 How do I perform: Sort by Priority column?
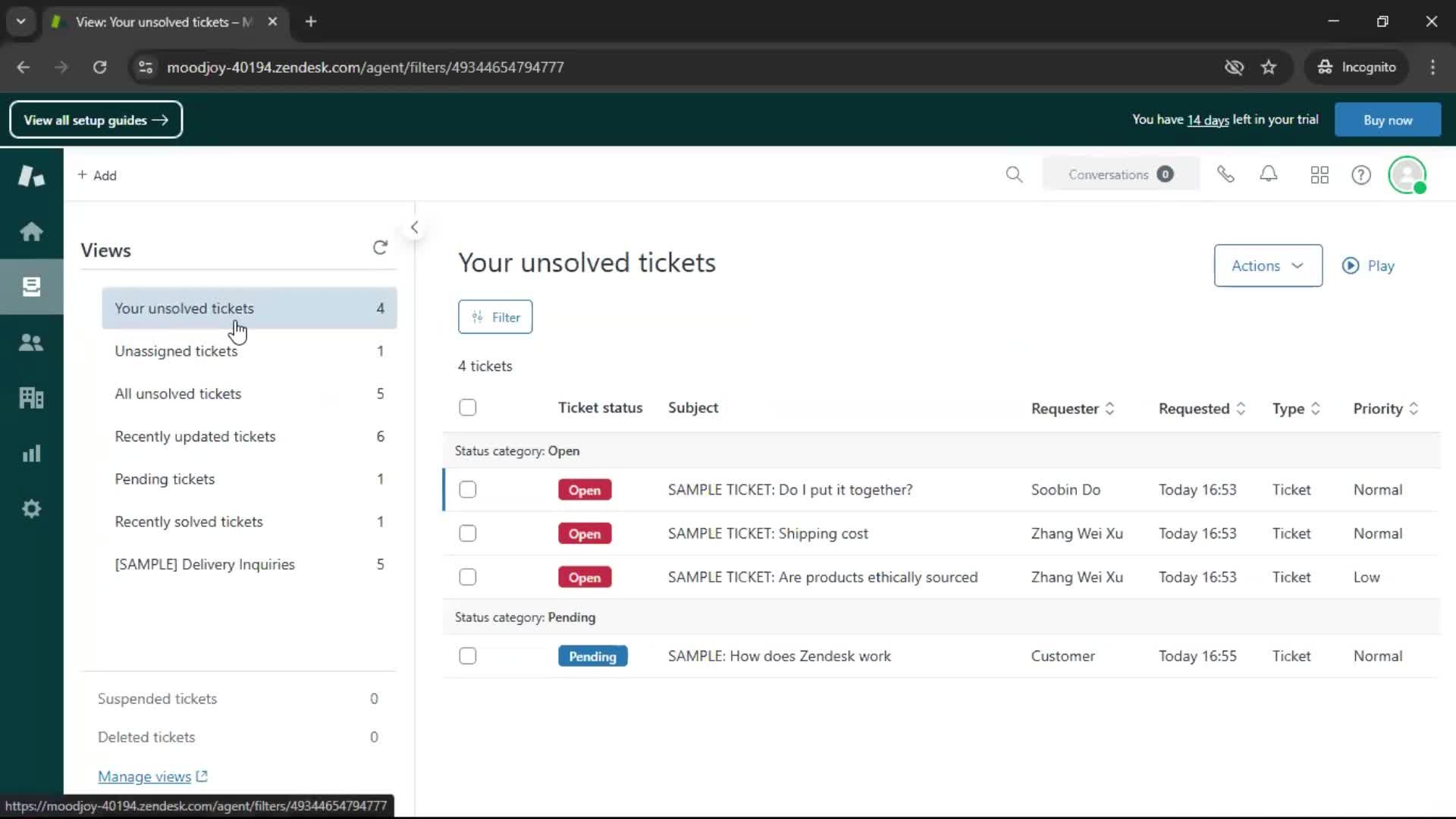(x=1385, y=409)
